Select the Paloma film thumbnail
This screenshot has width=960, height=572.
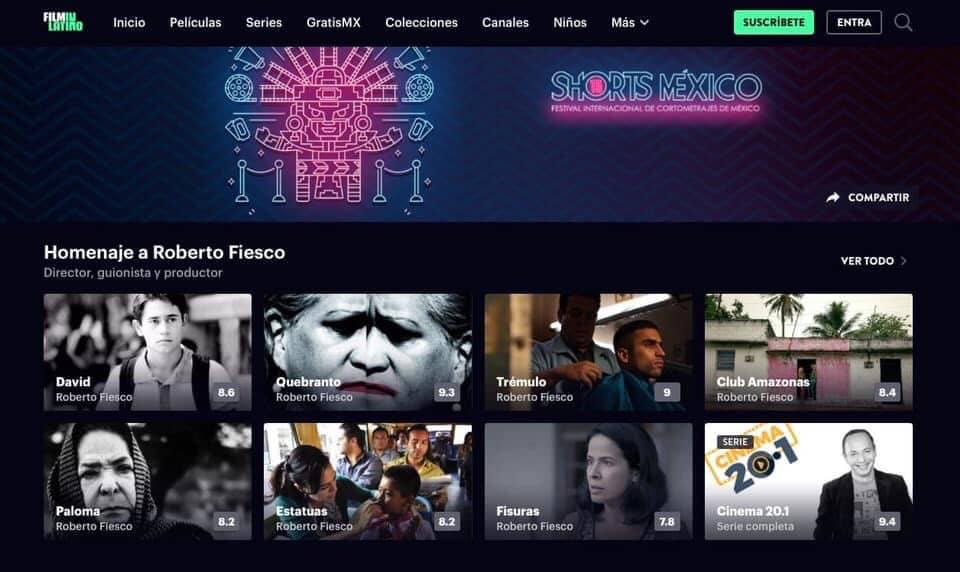148,481
